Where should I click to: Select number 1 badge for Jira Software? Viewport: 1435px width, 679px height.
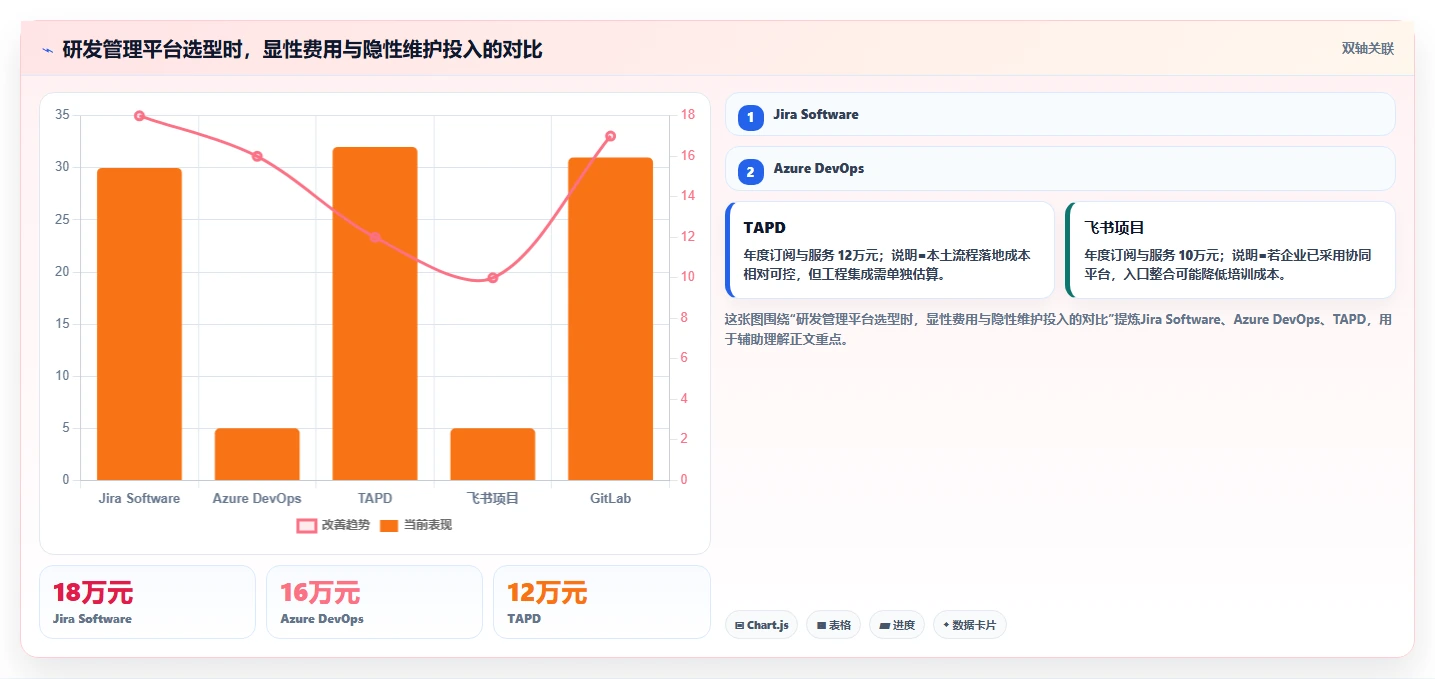(750, 117)
